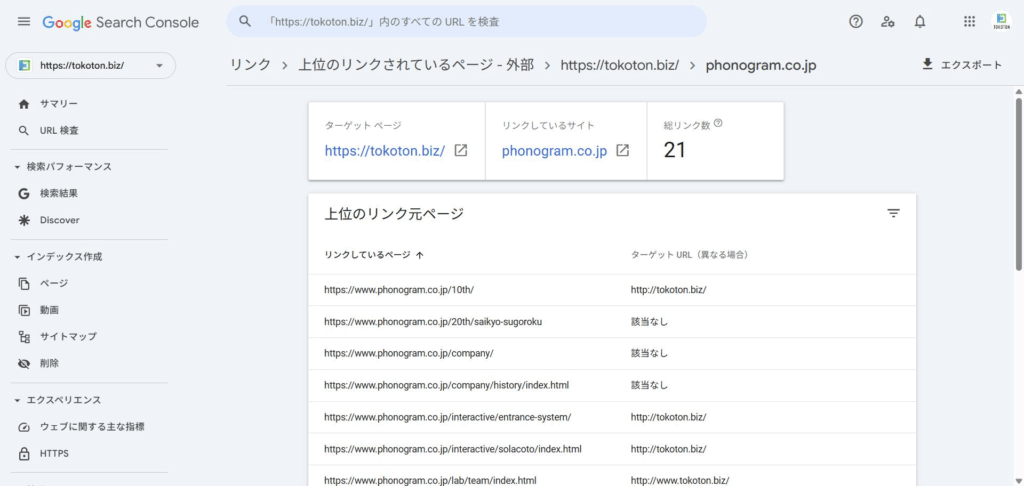The width and height of the screenshot is (1024, 486).
Task: Click the page vertical scrollbar
Action: 1018,180
